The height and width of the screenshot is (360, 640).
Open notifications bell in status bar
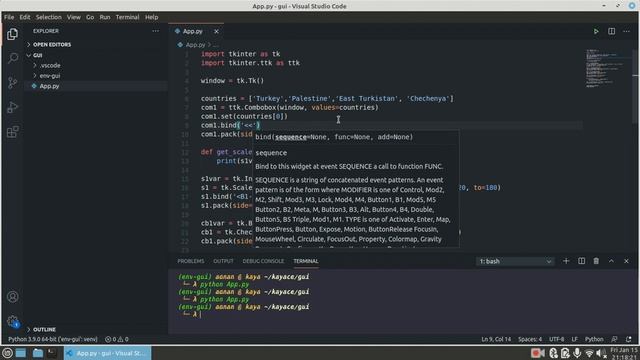(x=629, y=339)
